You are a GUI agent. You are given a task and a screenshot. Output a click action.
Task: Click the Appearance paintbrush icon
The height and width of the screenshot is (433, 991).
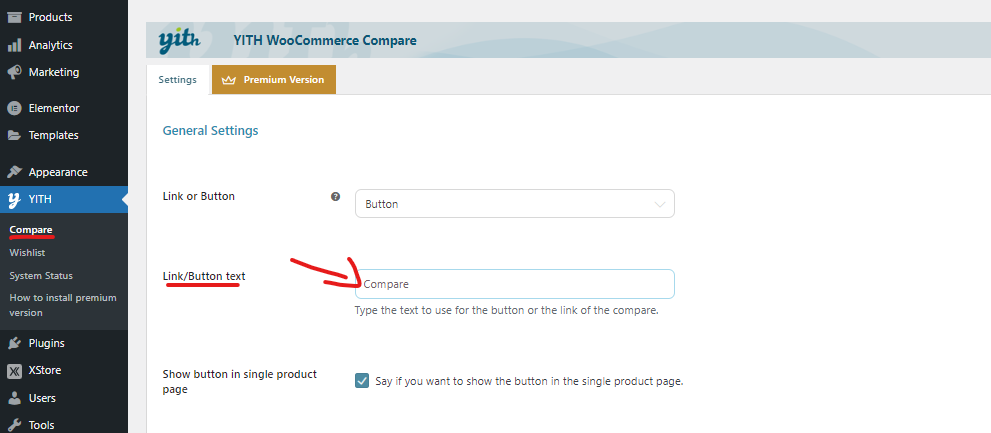(15, 172)
